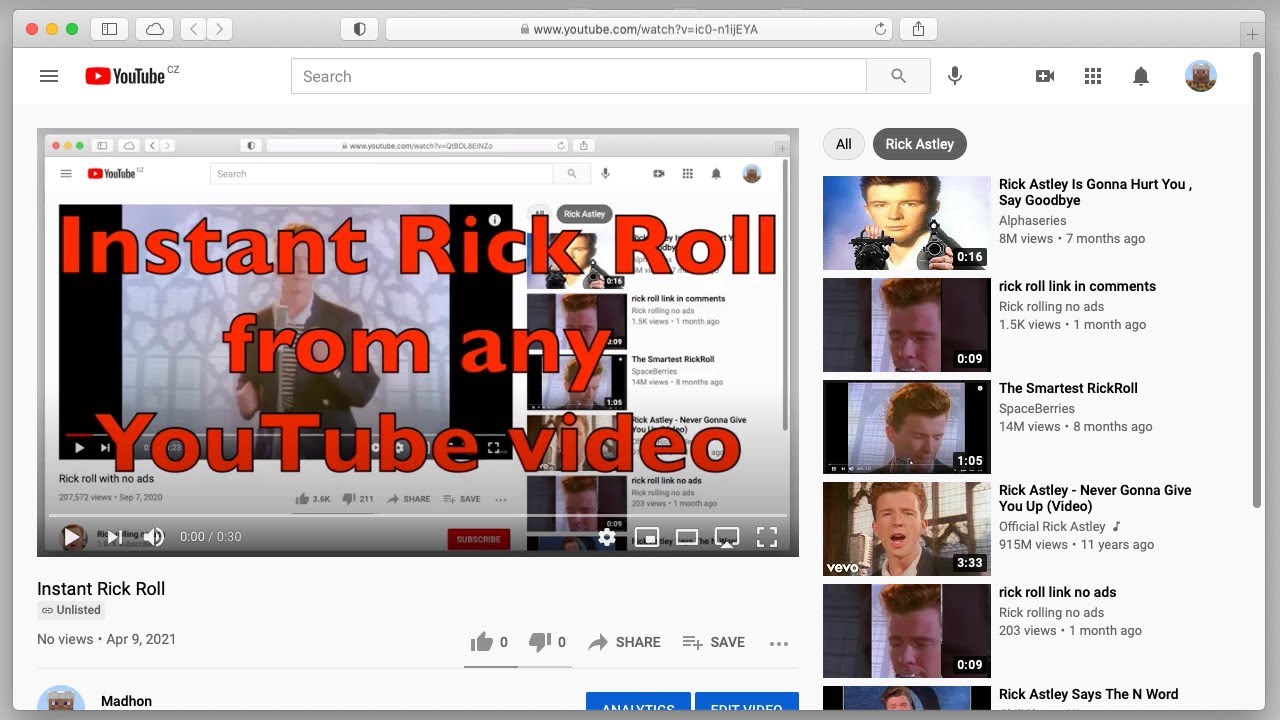
Task: Open 'rick roll link in comments' video title
Action: (1077, 286)
